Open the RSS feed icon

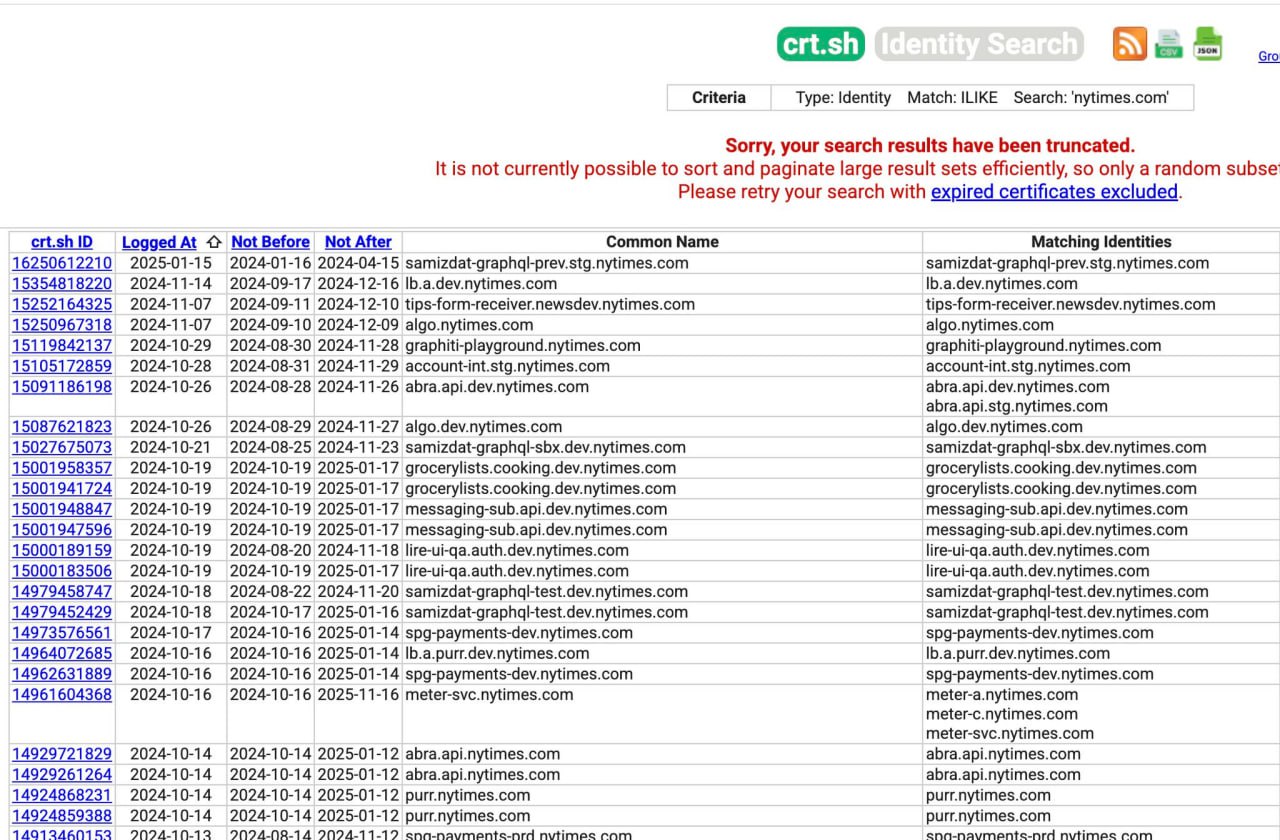(x=1130, y=44)
